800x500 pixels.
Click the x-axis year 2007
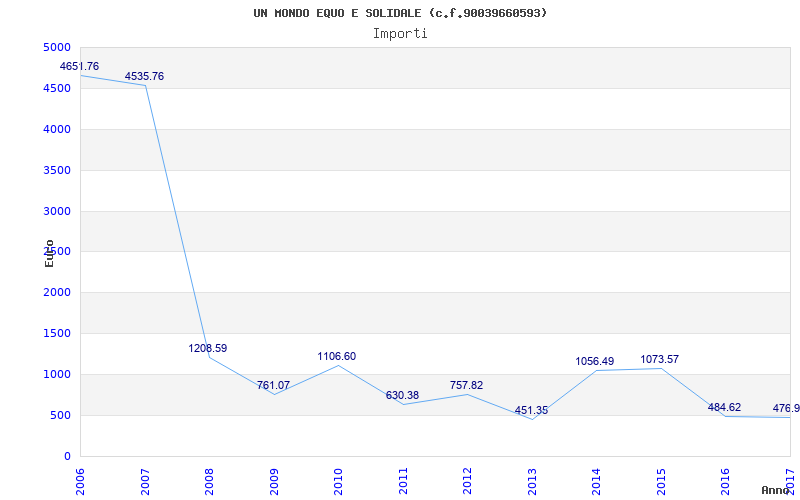145,482
